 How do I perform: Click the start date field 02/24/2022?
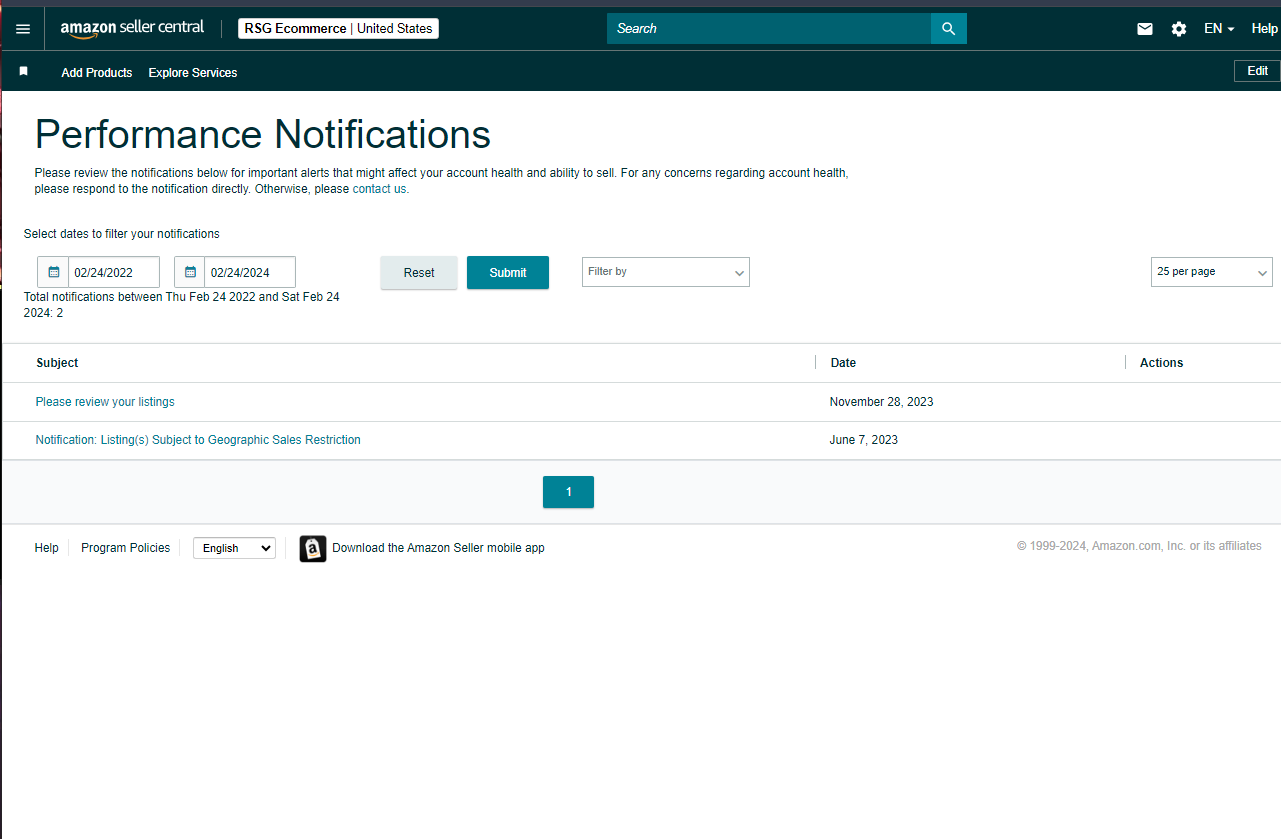click(114, 272)
